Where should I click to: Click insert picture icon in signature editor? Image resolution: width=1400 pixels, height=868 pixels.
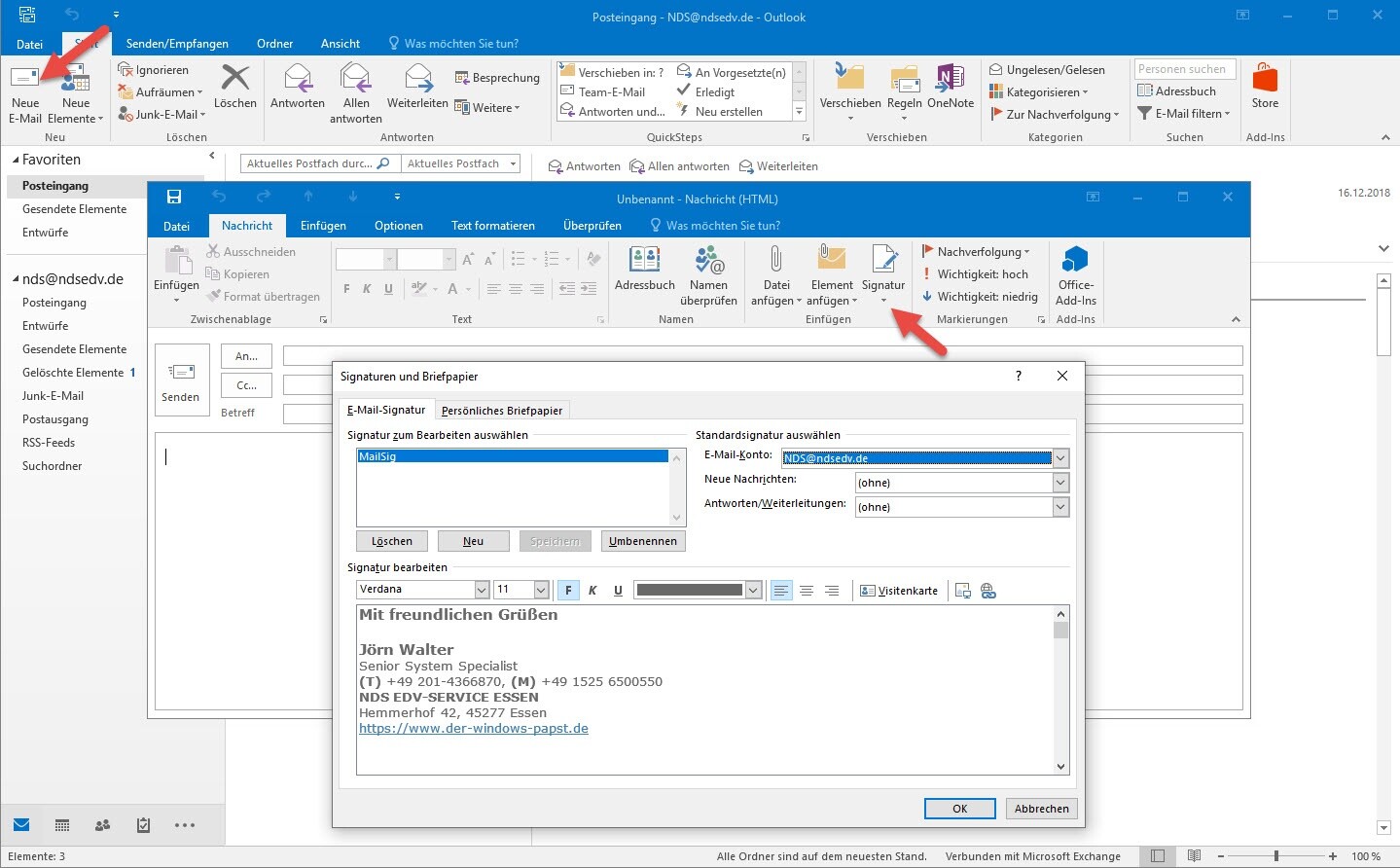point(963,591)
